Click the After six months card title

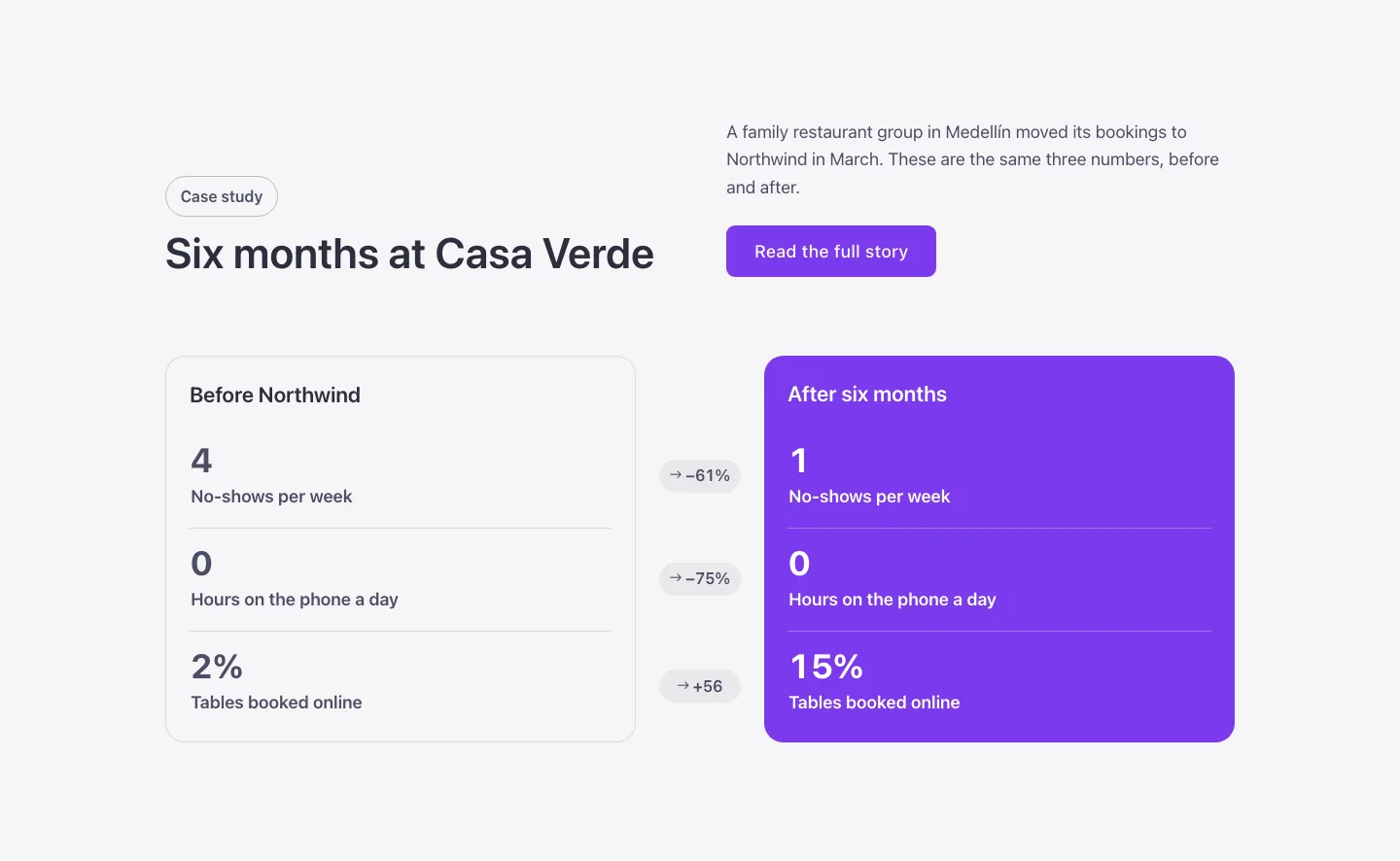867,395
